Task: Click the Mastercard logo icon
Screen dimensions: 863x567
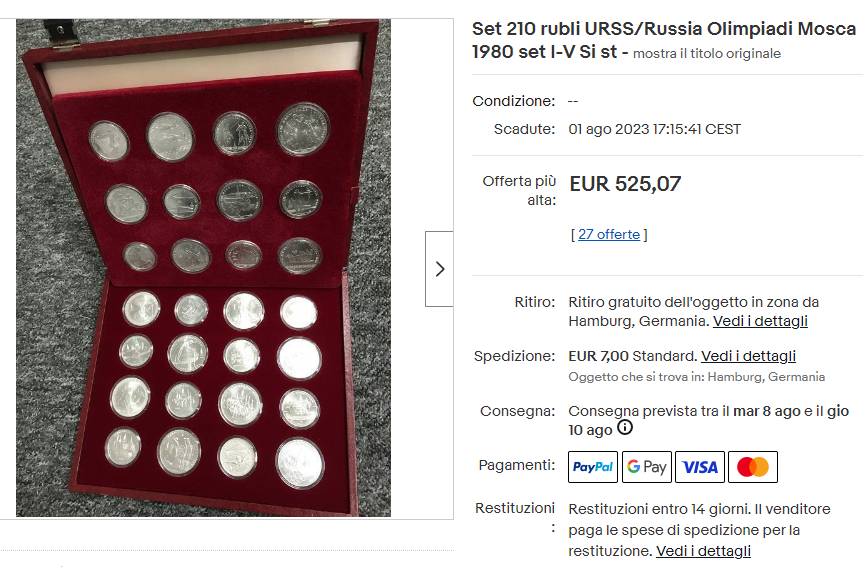Action: [x=752, y=467]
